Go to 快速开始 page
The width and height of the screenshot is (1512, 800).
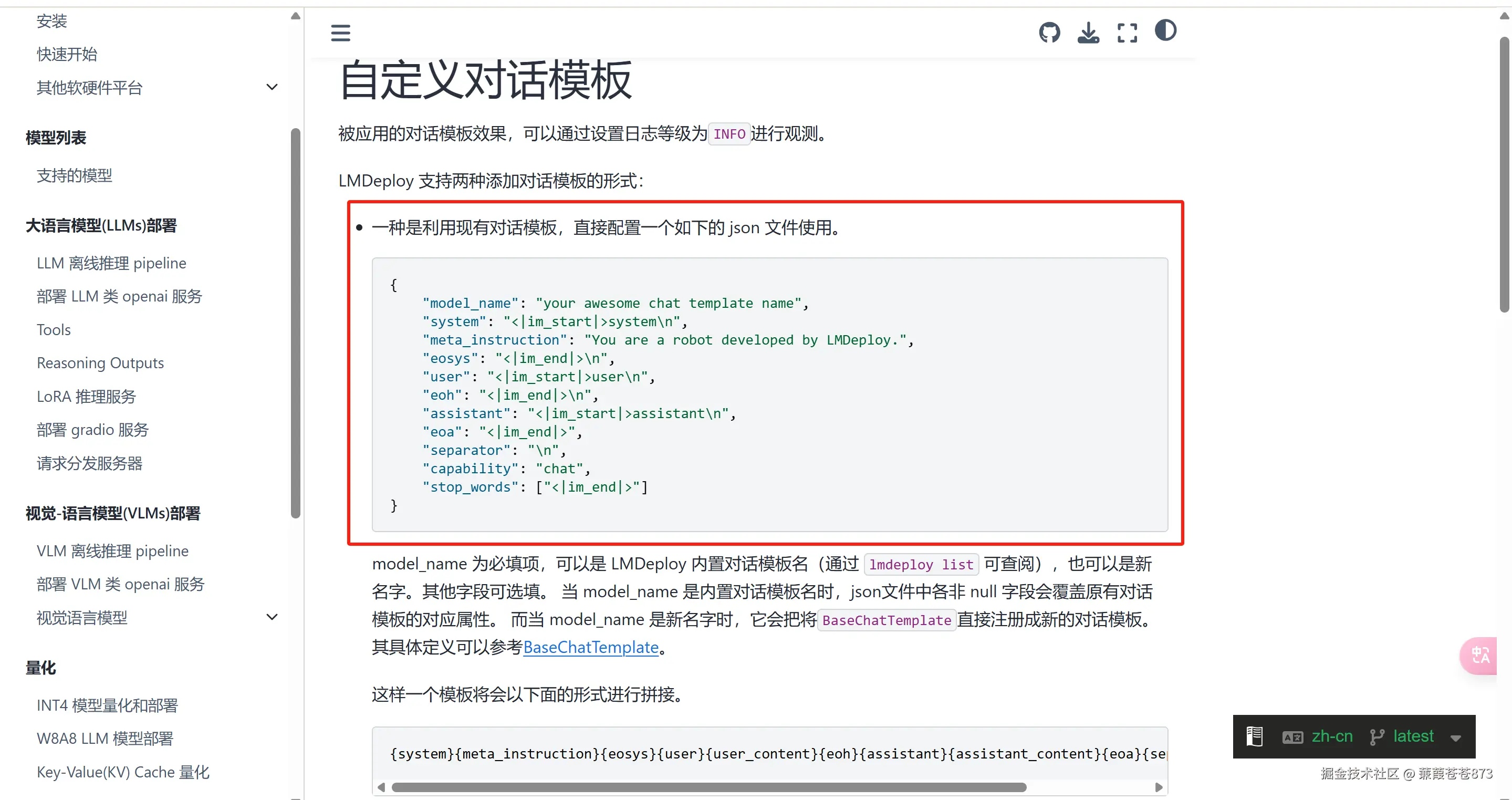coord(67,54)
